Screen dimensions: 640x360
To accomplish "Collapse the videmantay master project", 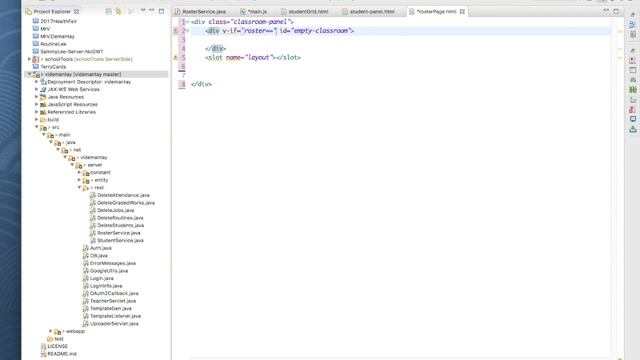I will click(x=29, y=74).
